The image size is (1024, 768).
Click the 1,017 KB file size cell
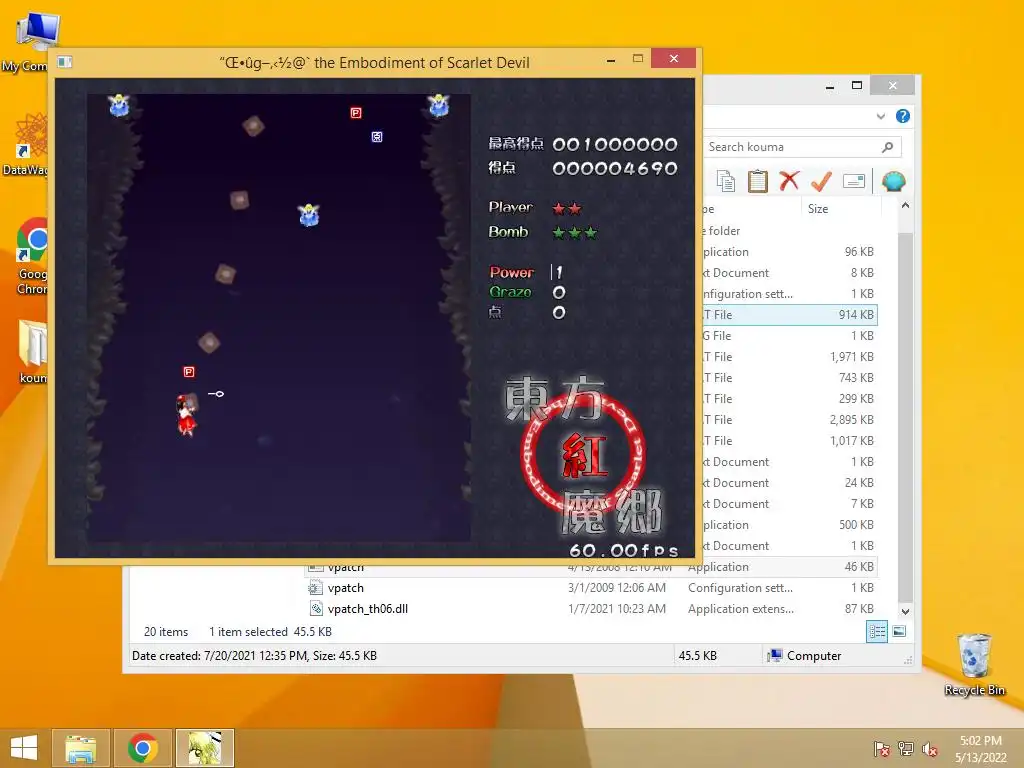click(852, 441)
